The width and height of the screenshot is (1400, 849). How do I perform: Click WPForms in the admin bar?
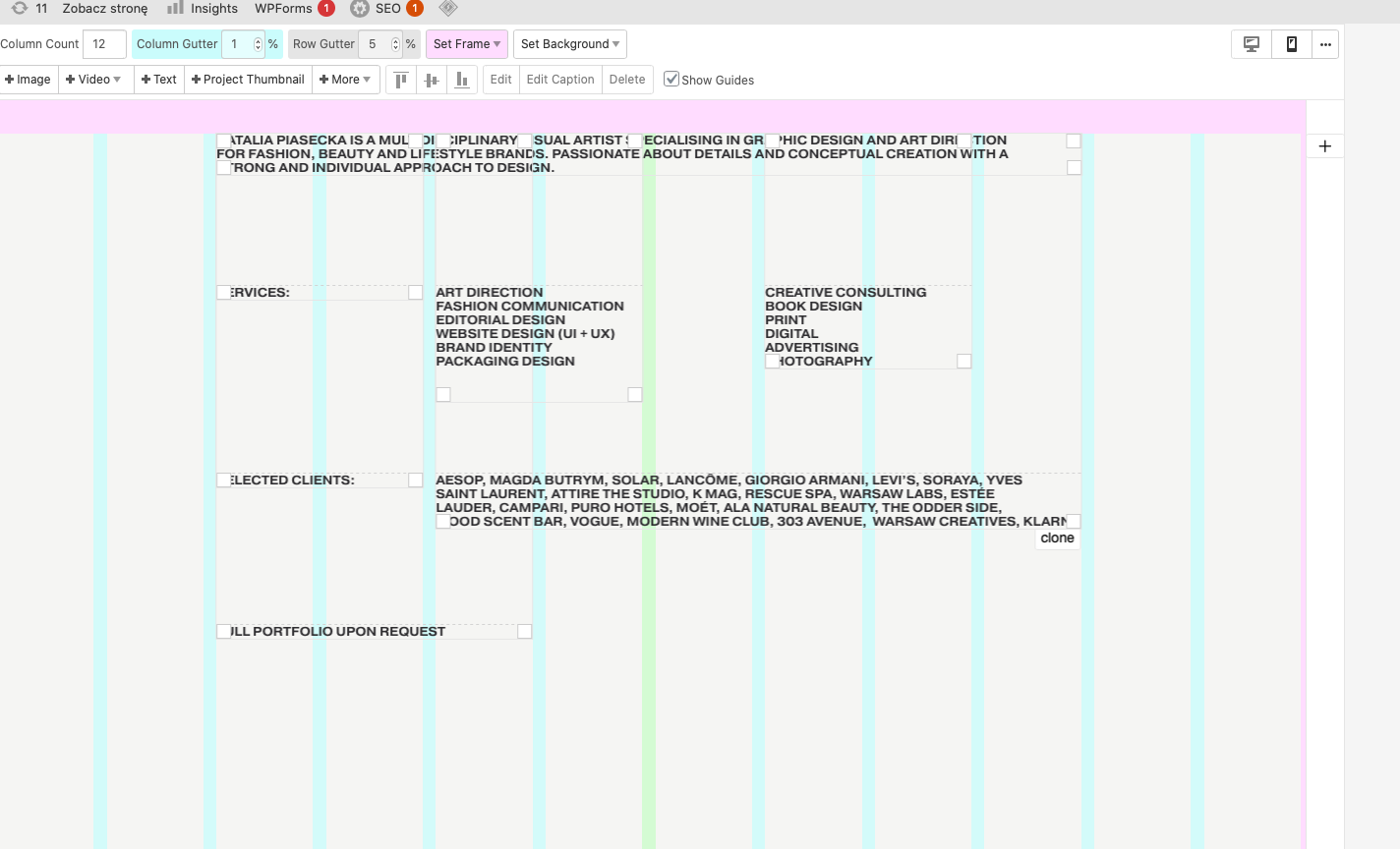285,9
